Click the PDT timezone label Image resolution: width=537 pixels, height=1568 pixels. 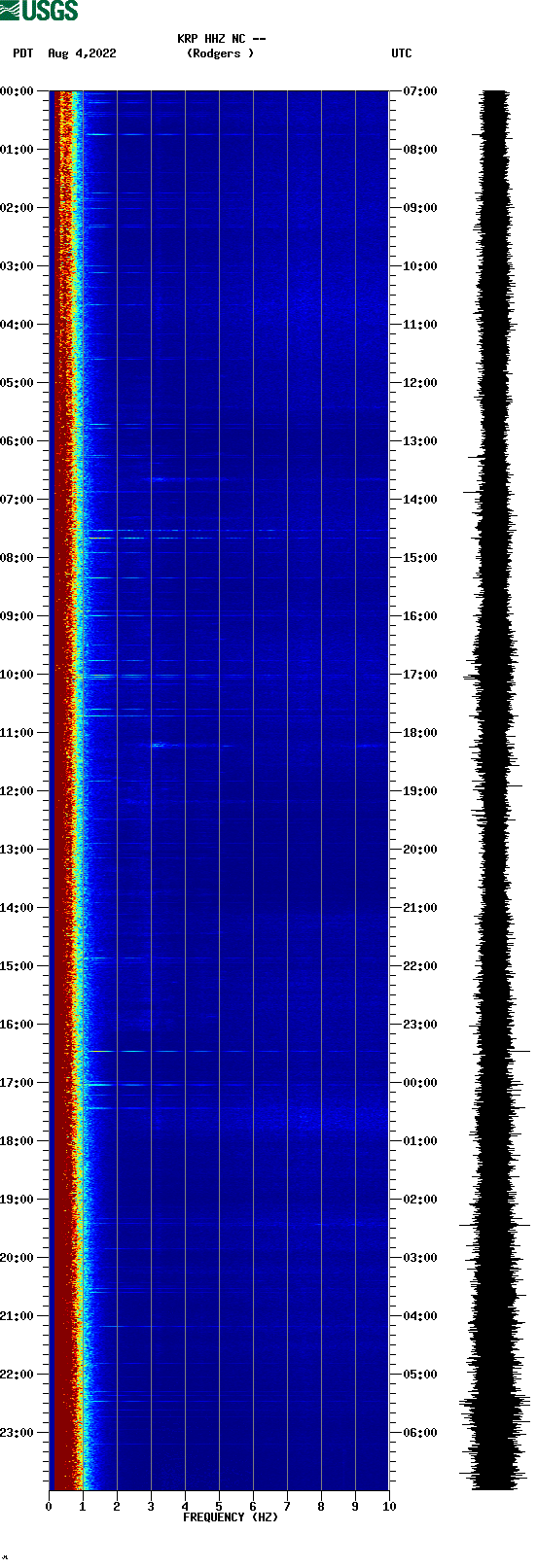(23, 53)
